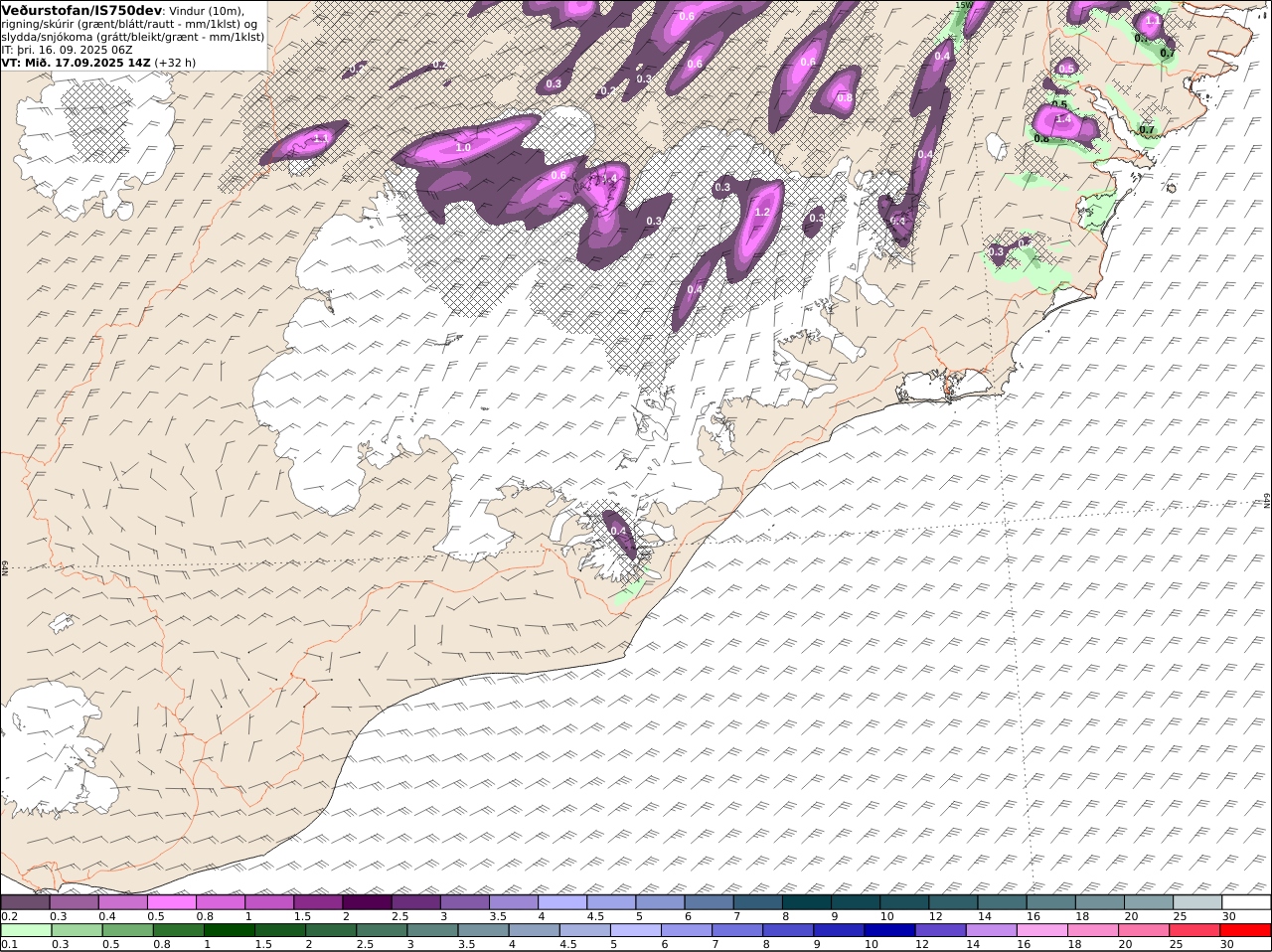This screenshot has height=952, width=1272.
Task: Click pale lavender swatch labeled 4 in snow legend
Action: pos(563,902)
